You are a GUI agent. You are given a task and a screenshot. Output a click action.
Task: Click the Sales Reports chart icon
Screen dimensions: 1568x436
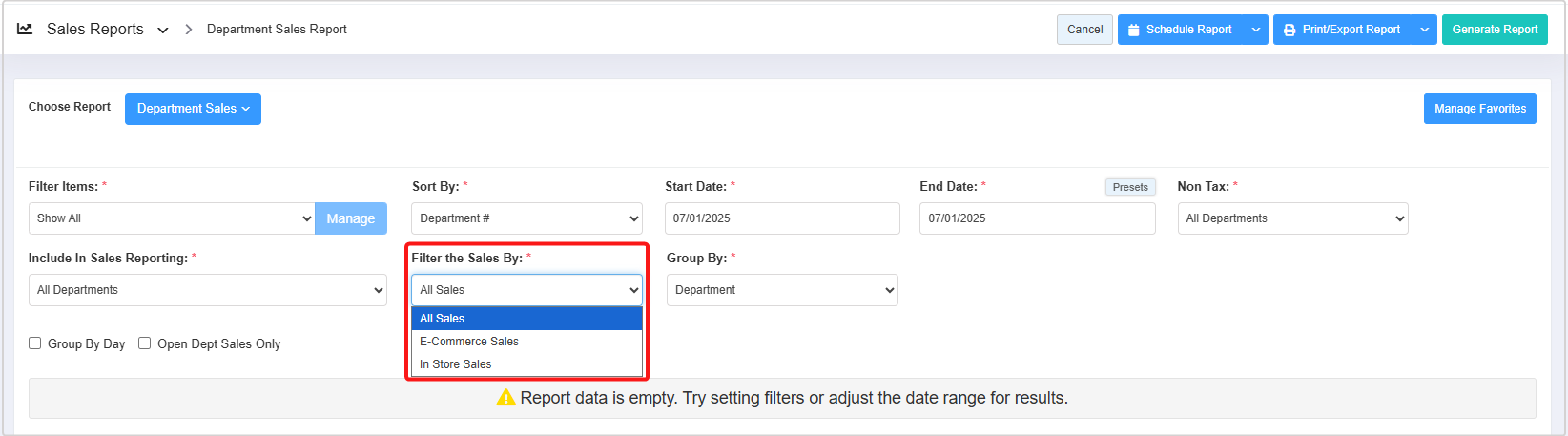[x=25, y=29]
